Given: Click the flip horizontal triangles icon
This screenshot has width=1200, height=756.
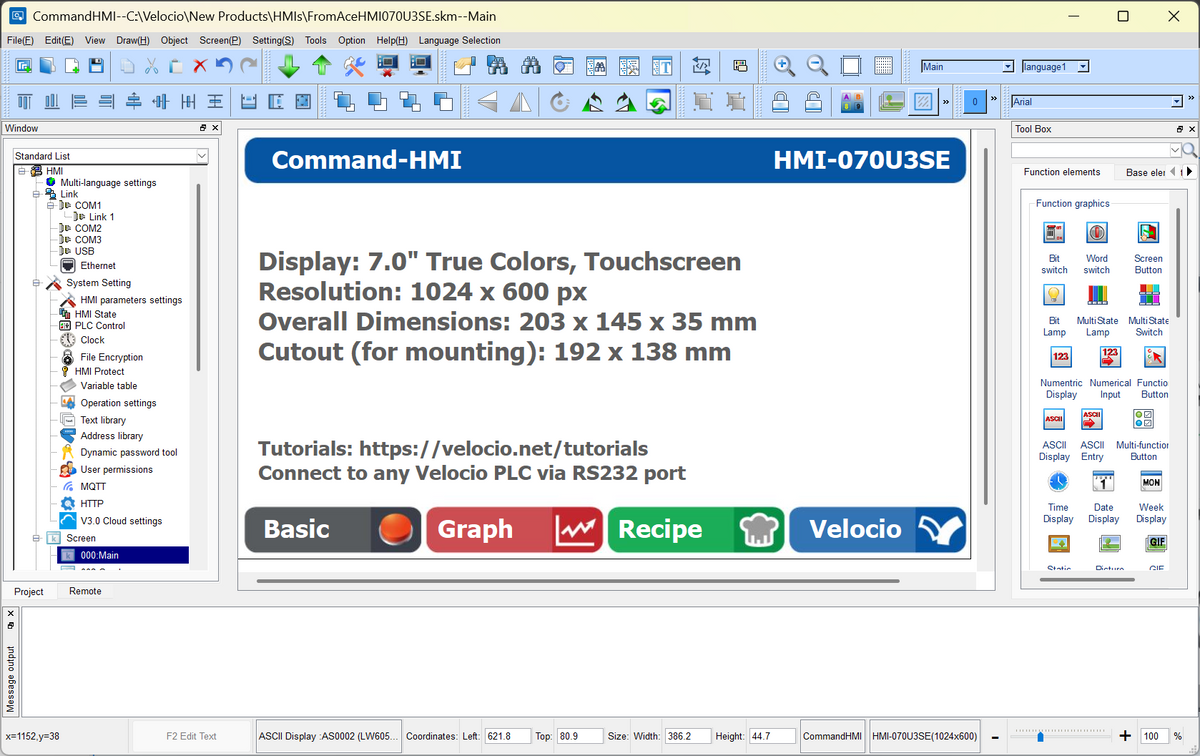Looking at the screenshot, I should [x=521, y=101].
